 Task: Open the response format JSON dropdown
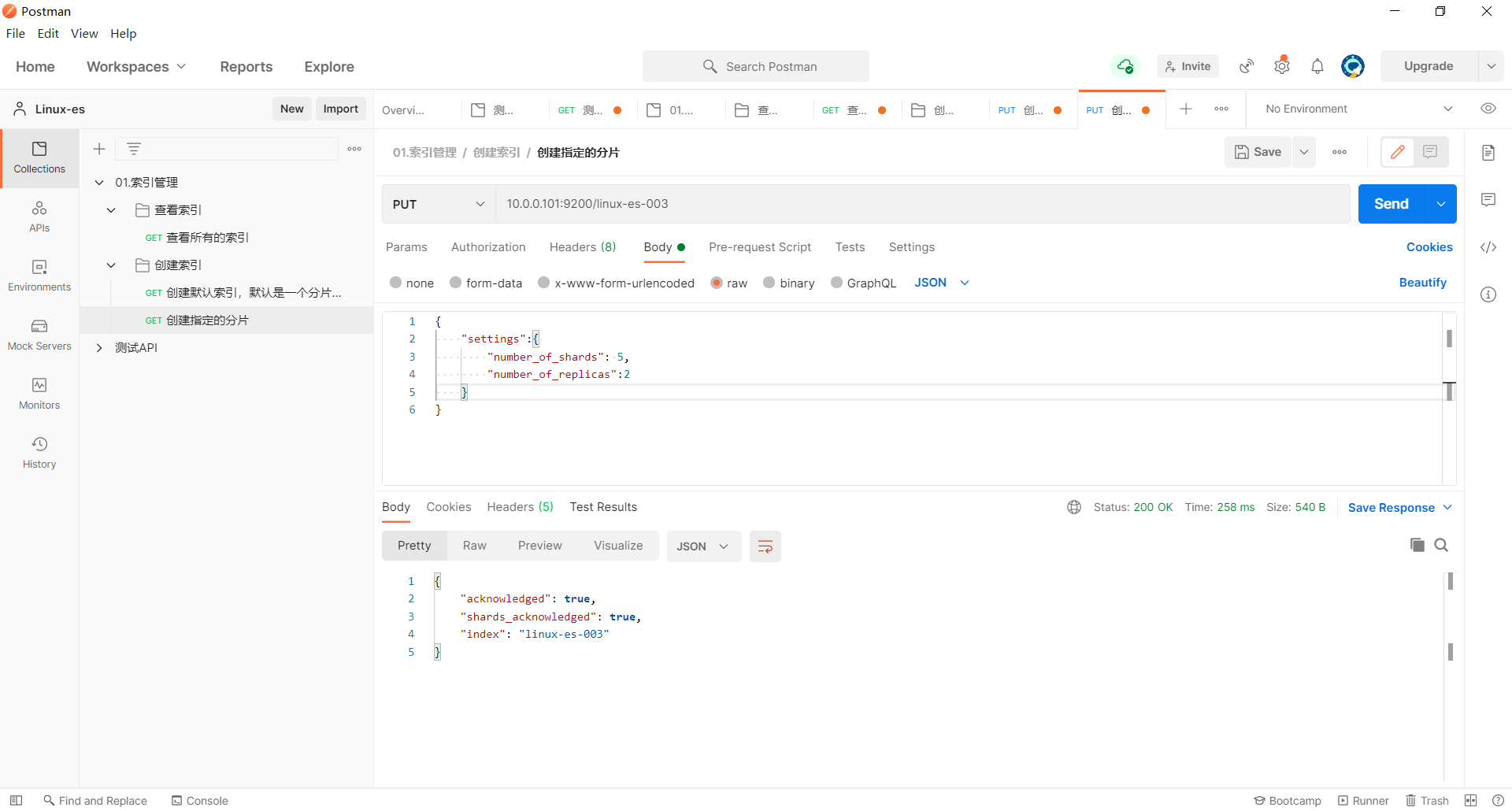[704, 546]
